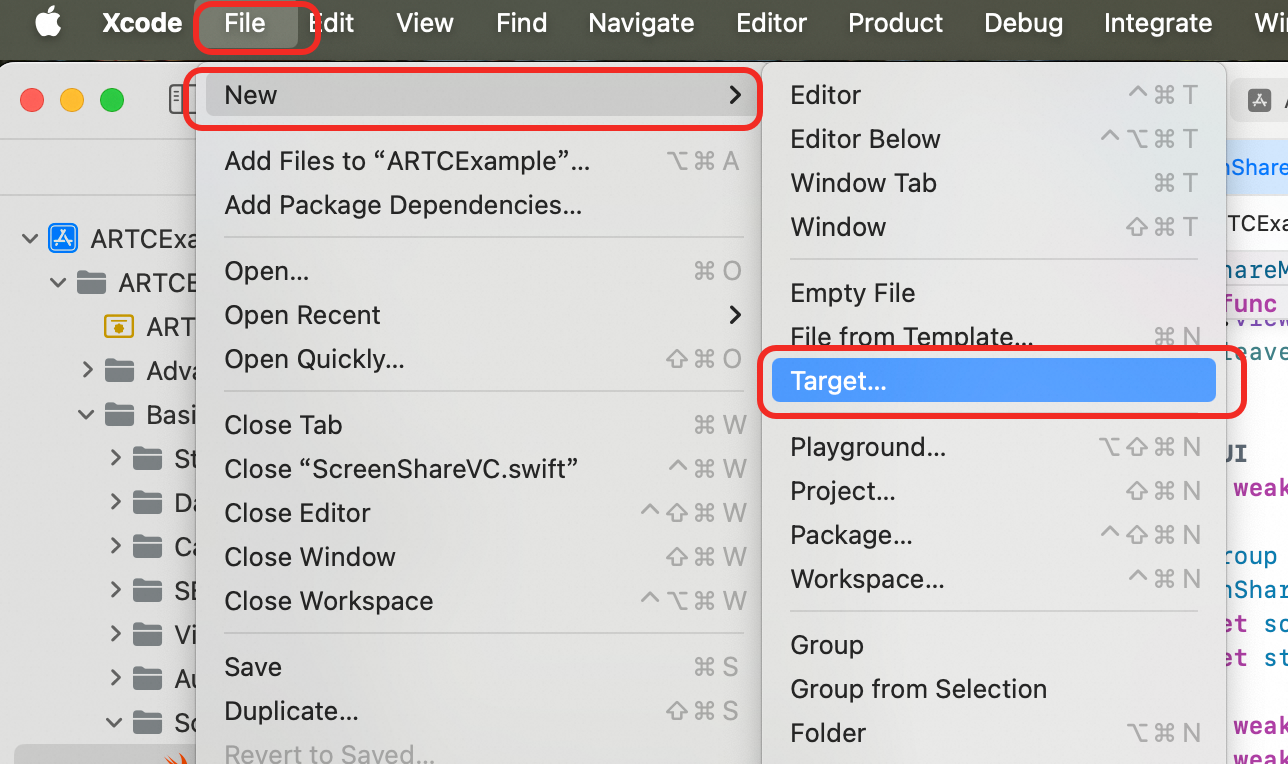The height and width of the screenshot is (764, 1288).
Task: Toggle the navigator sidebar icon
Action: point(178,99)
